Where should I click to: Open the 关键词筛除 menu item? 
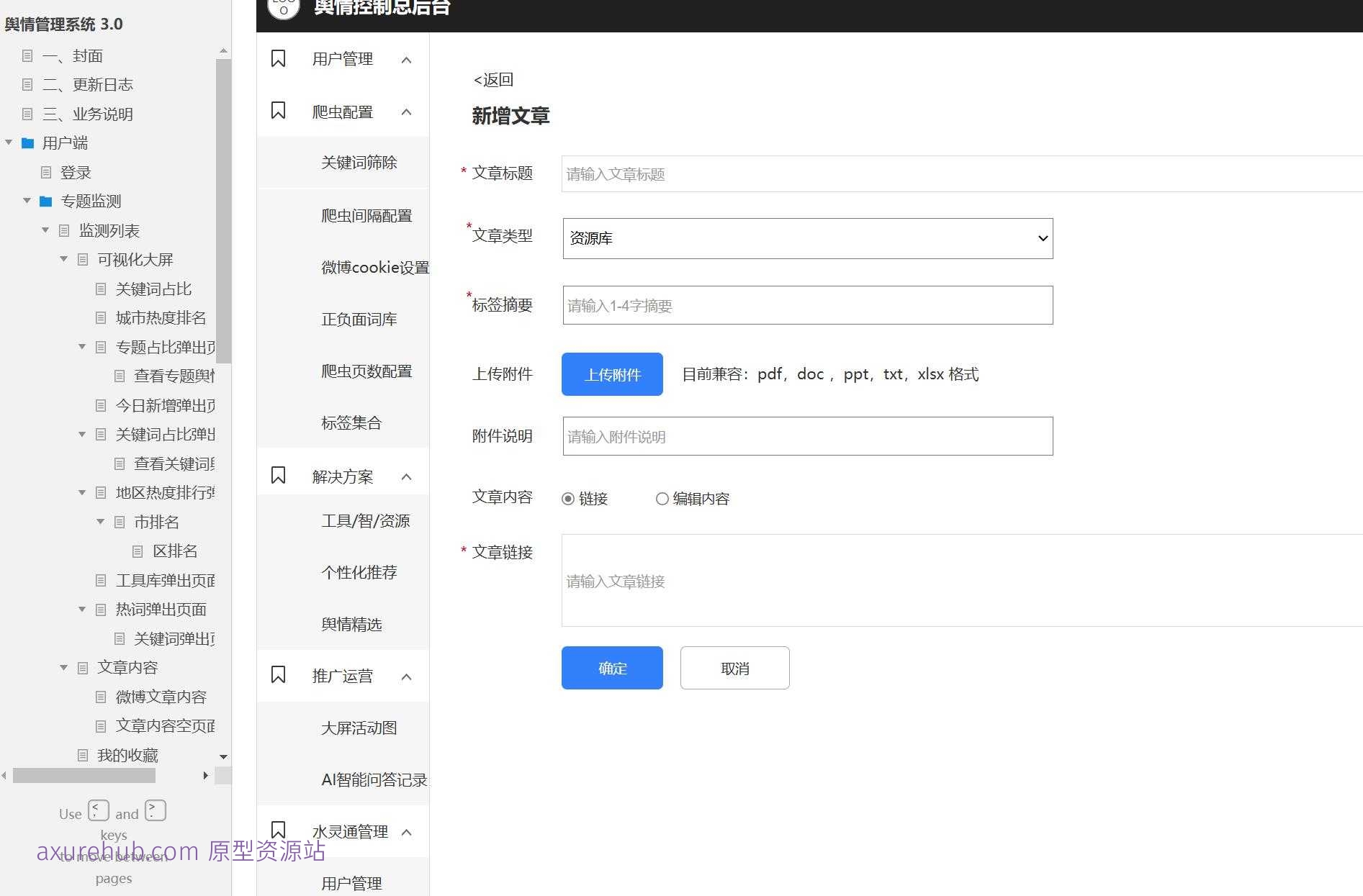pos(359,163)
